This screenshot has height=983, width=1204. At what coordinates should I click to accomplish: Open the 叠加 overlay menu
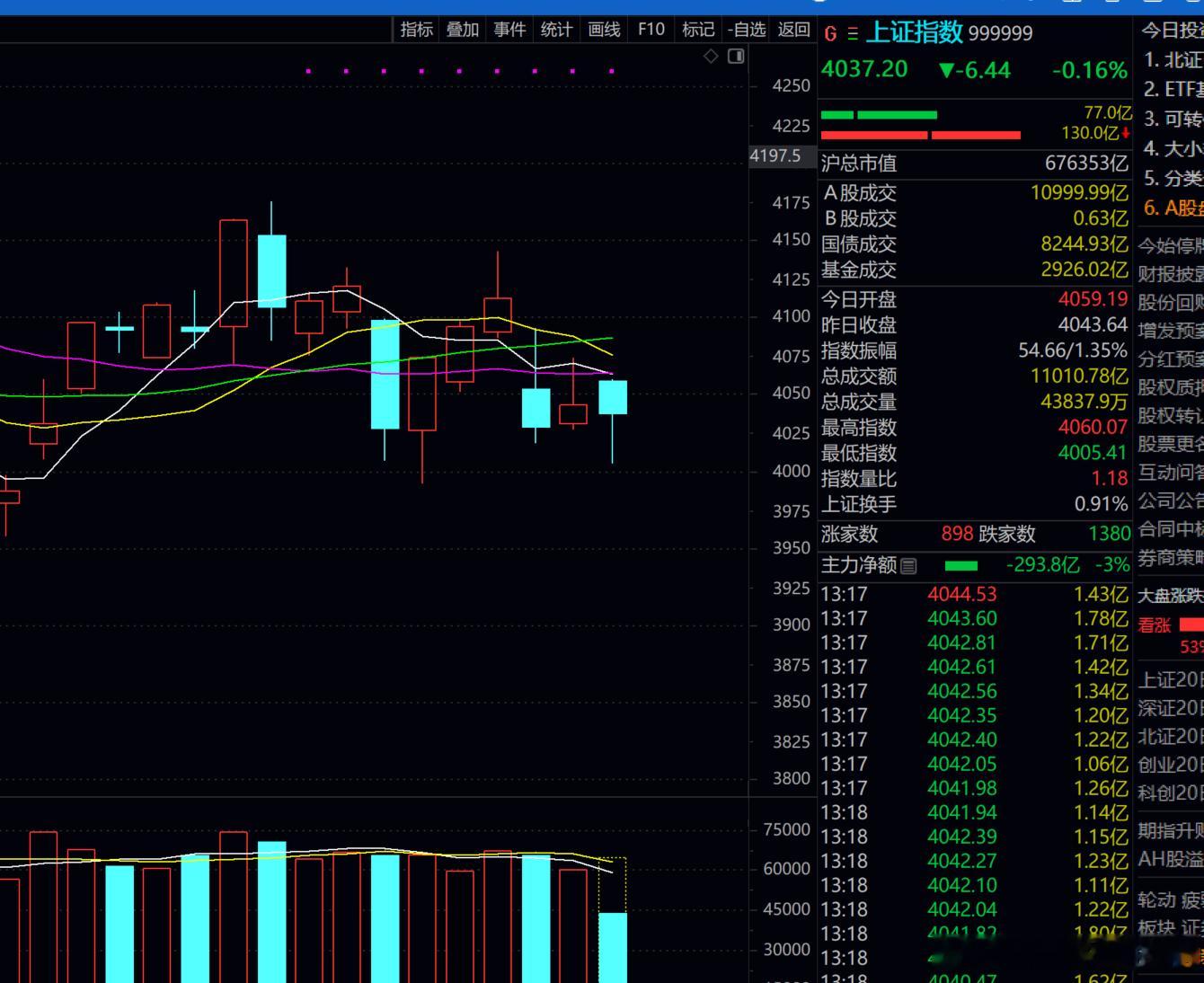tap(463, 30)
